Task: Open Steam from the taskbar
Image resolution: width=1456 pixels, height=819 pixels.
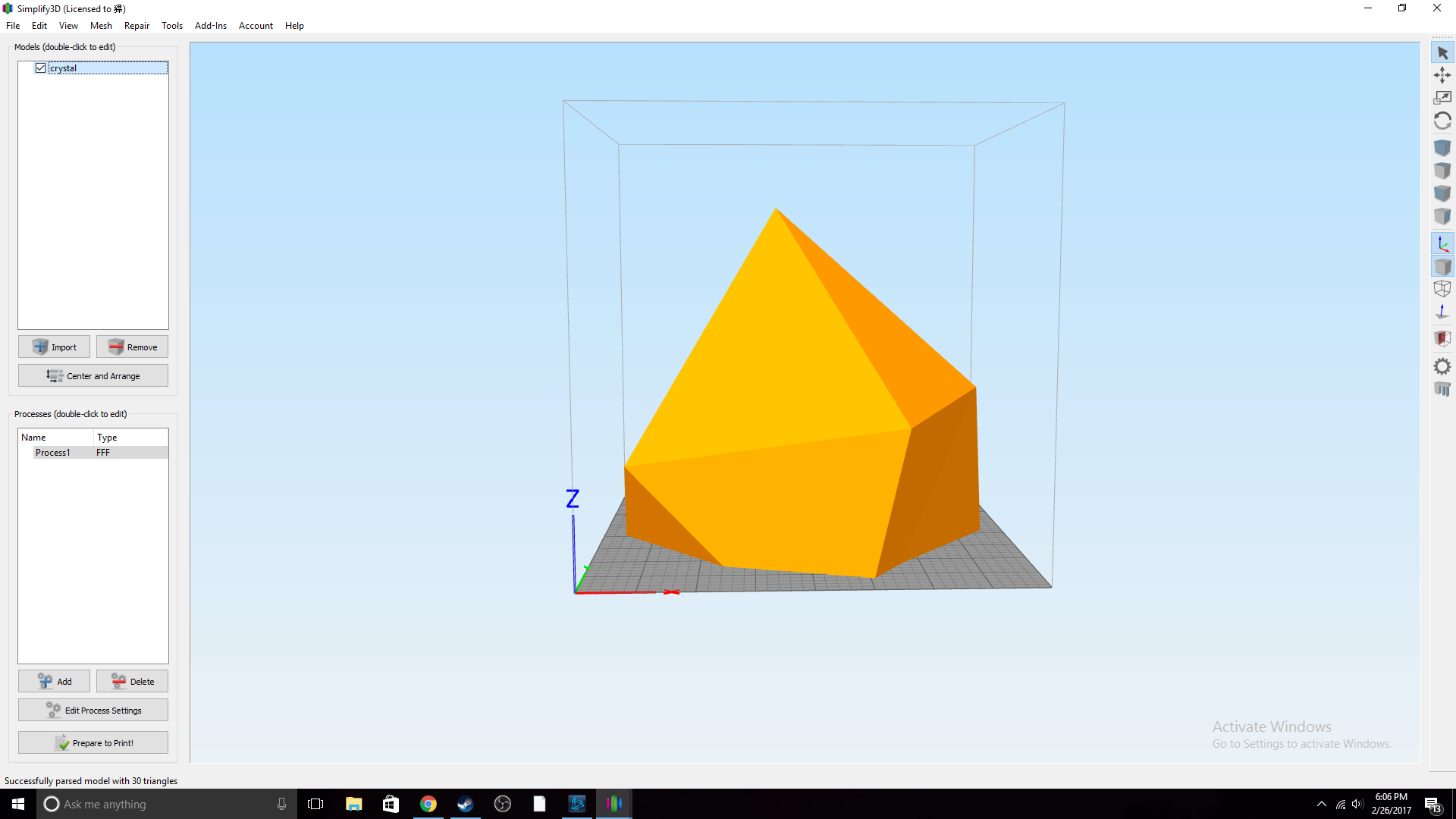Action: click(465, 804)
